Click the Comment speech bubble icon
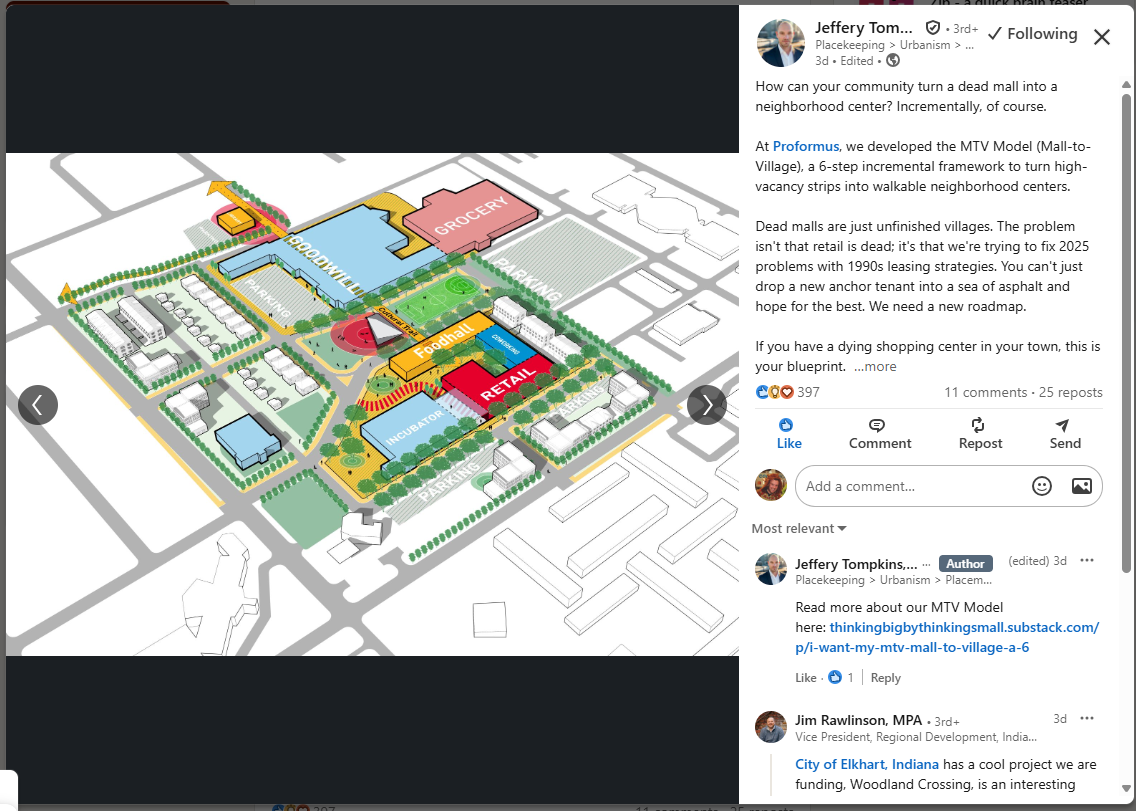The height and width of the screenshot is (811, 1136). click(879, 425)
